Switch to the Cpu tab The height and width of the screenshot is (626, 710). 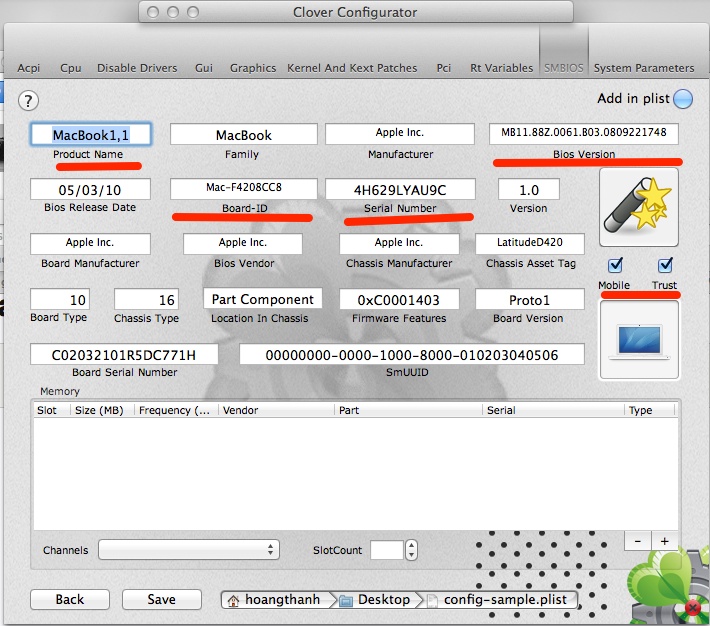coord(71,68)
